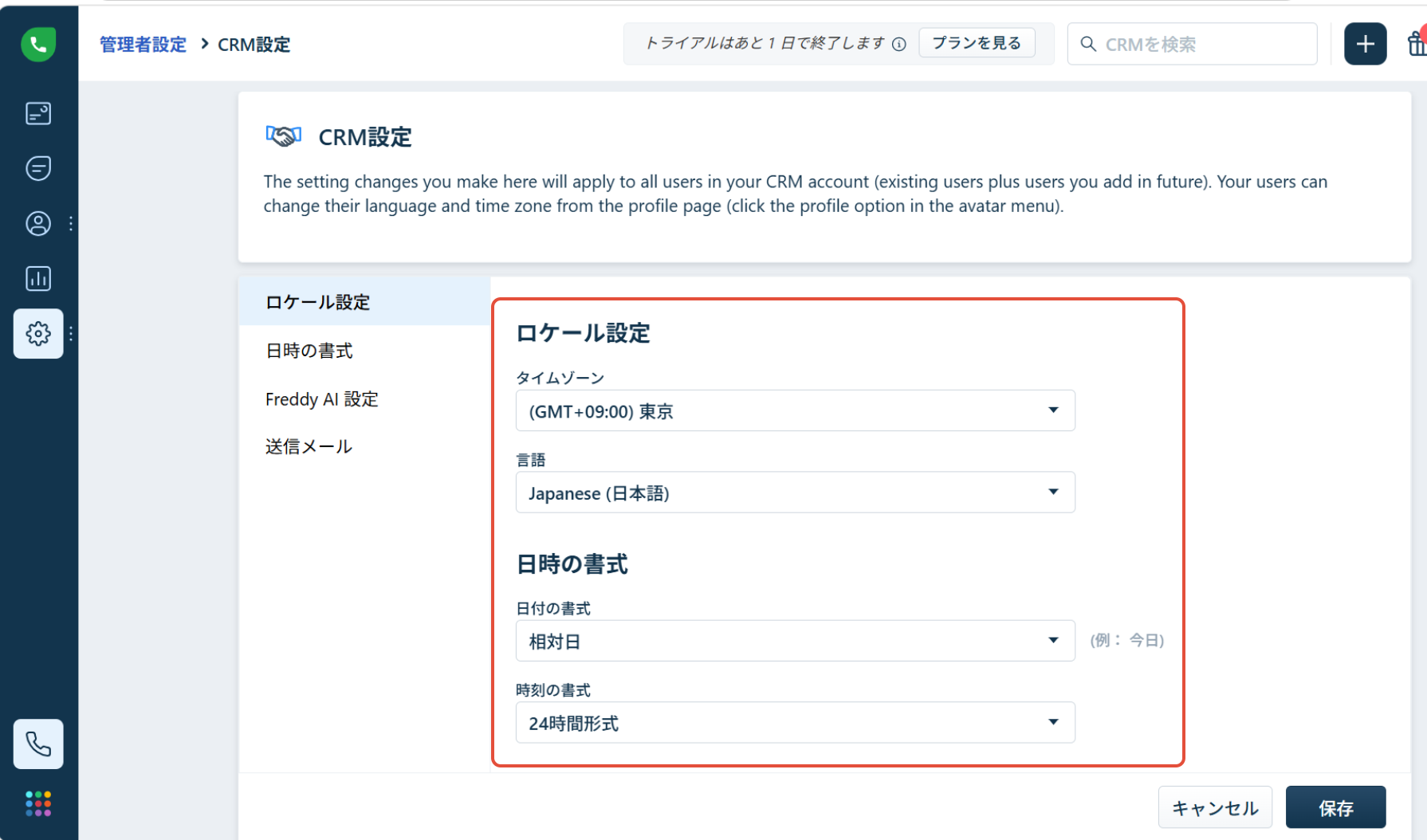Open the dashboard icon in sidebar

pos(38,113)
